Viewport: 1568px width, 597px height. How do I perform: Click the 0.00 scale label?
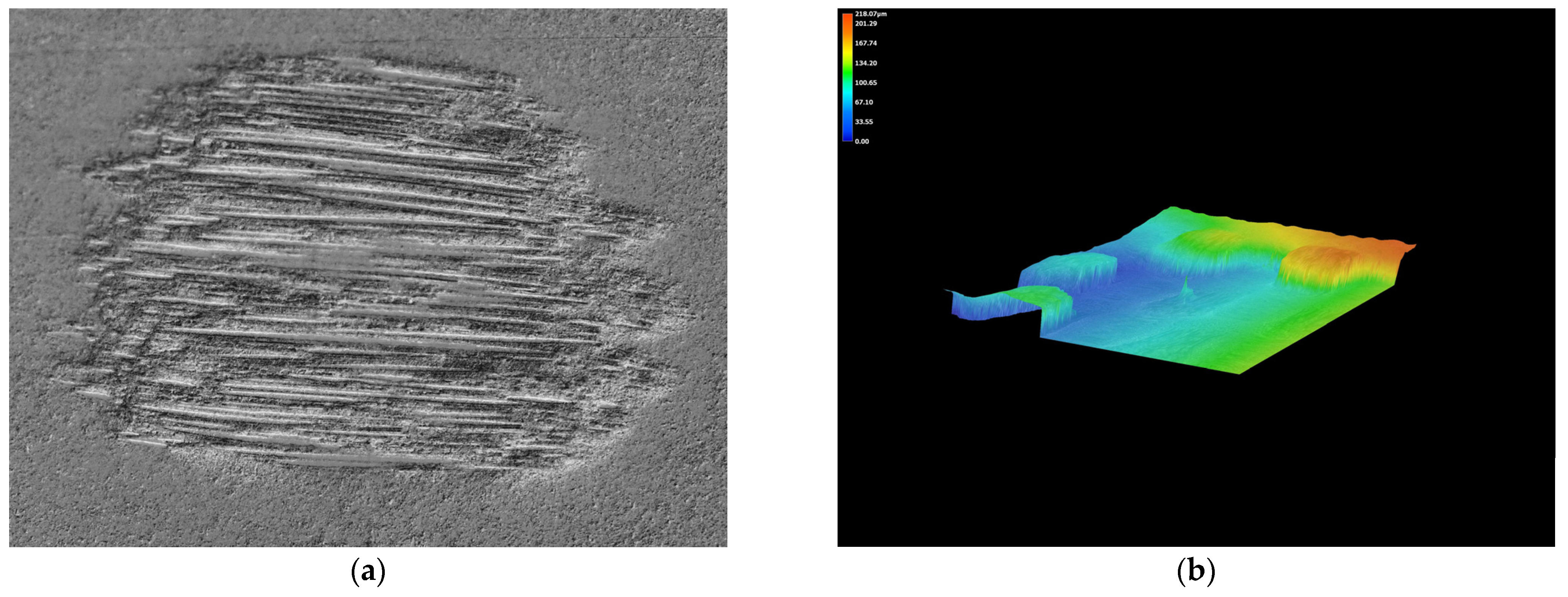pos(862,141)
